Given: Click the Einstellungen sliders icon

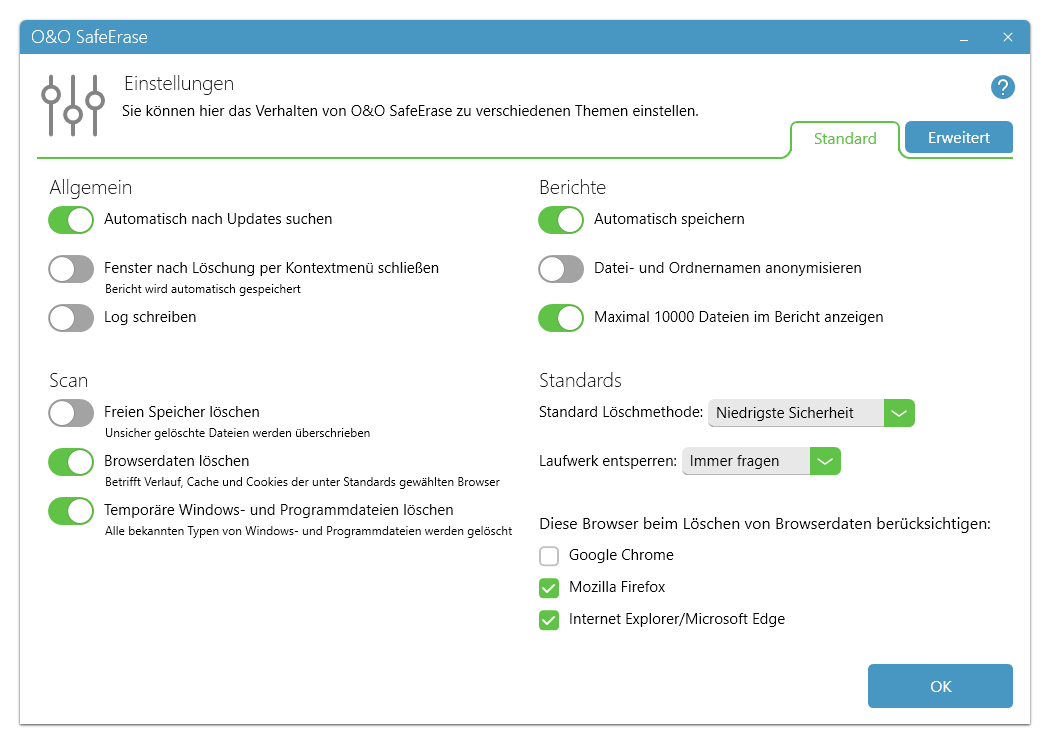Looking at the screenshot, I should coord(73,105).
